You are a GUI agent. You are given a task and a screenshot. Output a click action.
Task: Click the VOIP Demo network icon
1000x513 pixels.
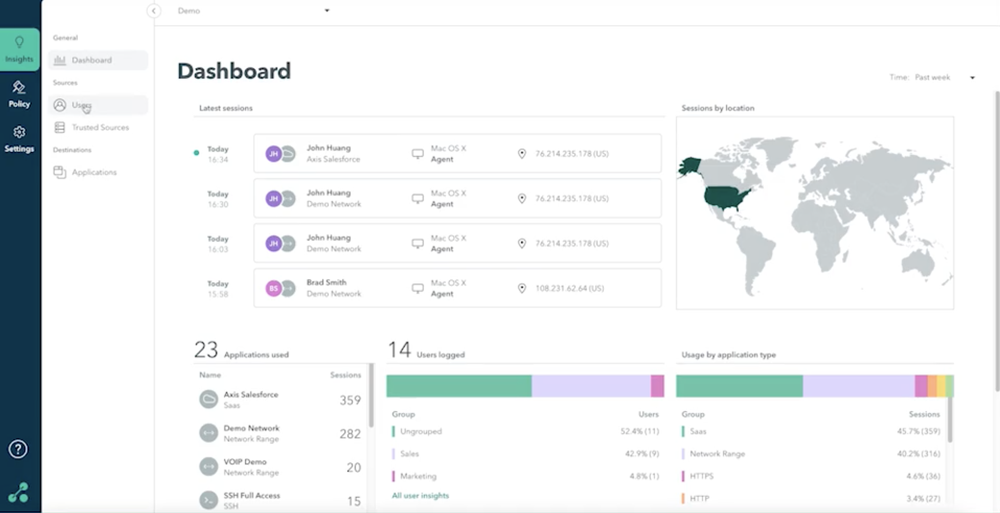(209, 467)
